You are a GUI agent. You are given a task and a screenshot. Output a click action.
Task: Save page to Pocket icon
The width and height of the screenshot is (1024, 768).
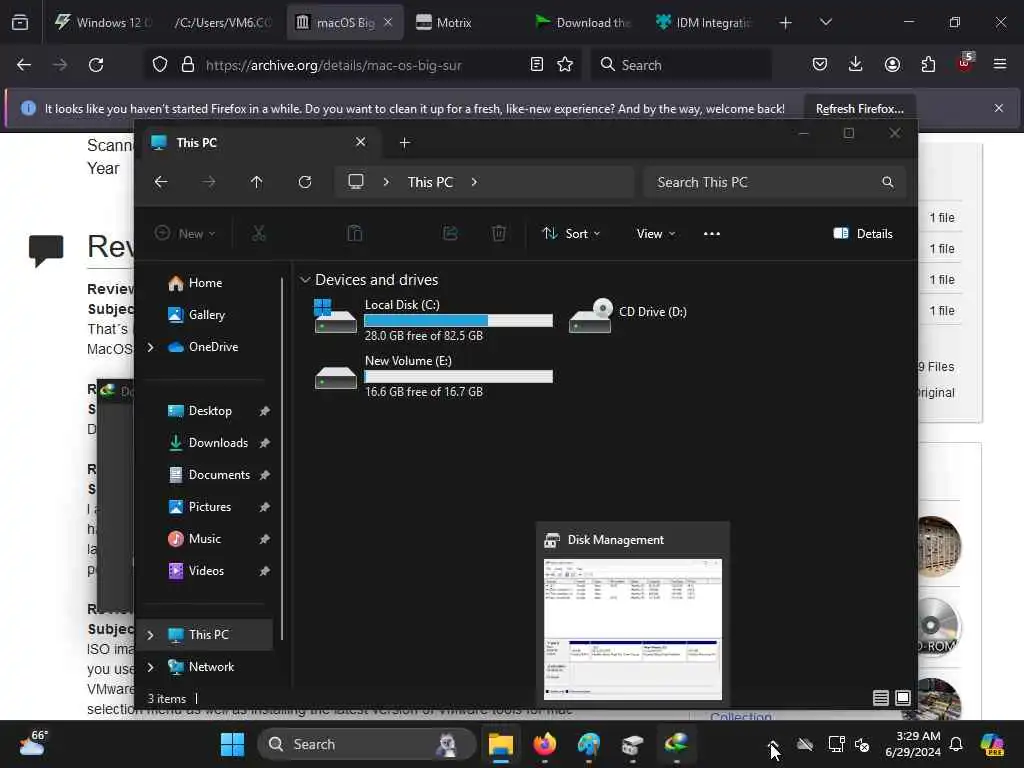(x=820, y=64)
